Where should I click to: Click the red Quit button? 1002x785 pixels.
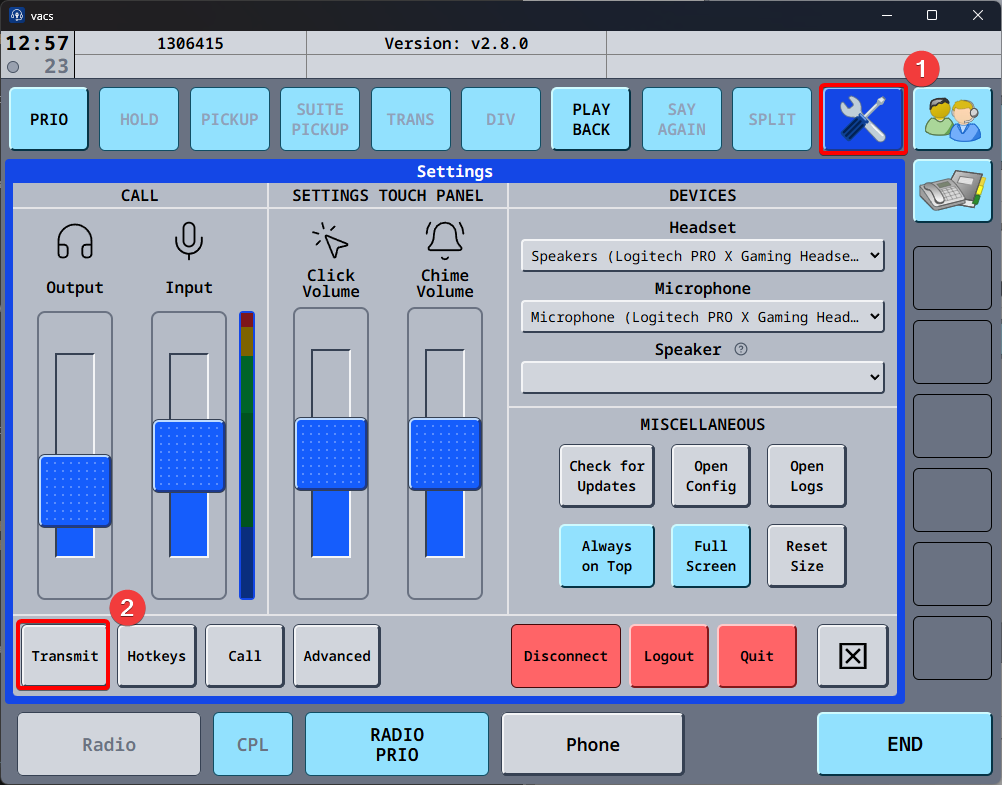coord(757,656)
